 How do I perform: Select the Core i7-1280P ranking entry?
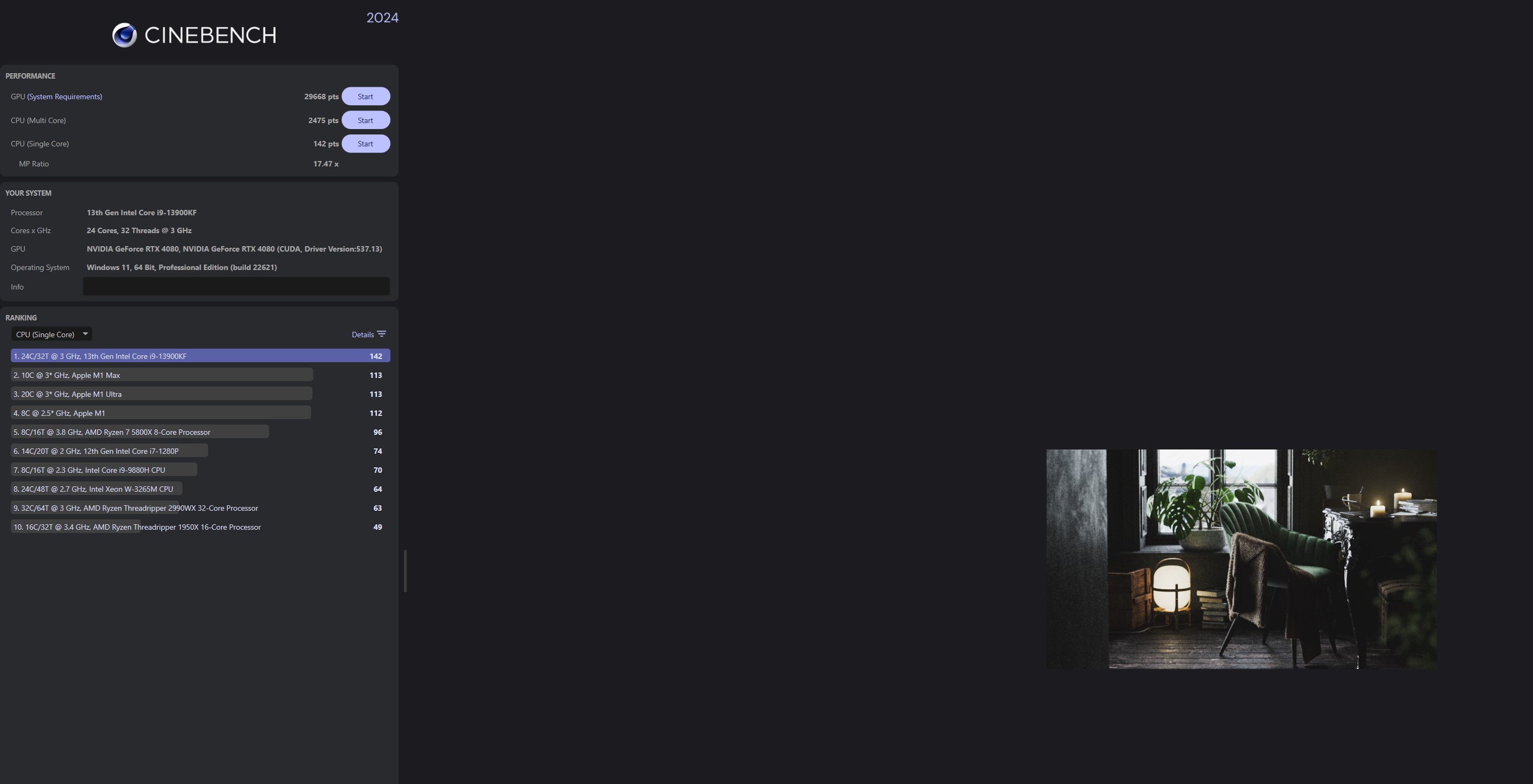110,451
